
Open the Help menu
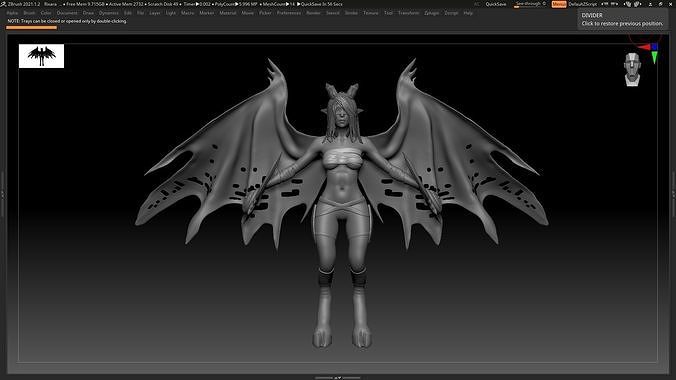(x=468, y=13)
